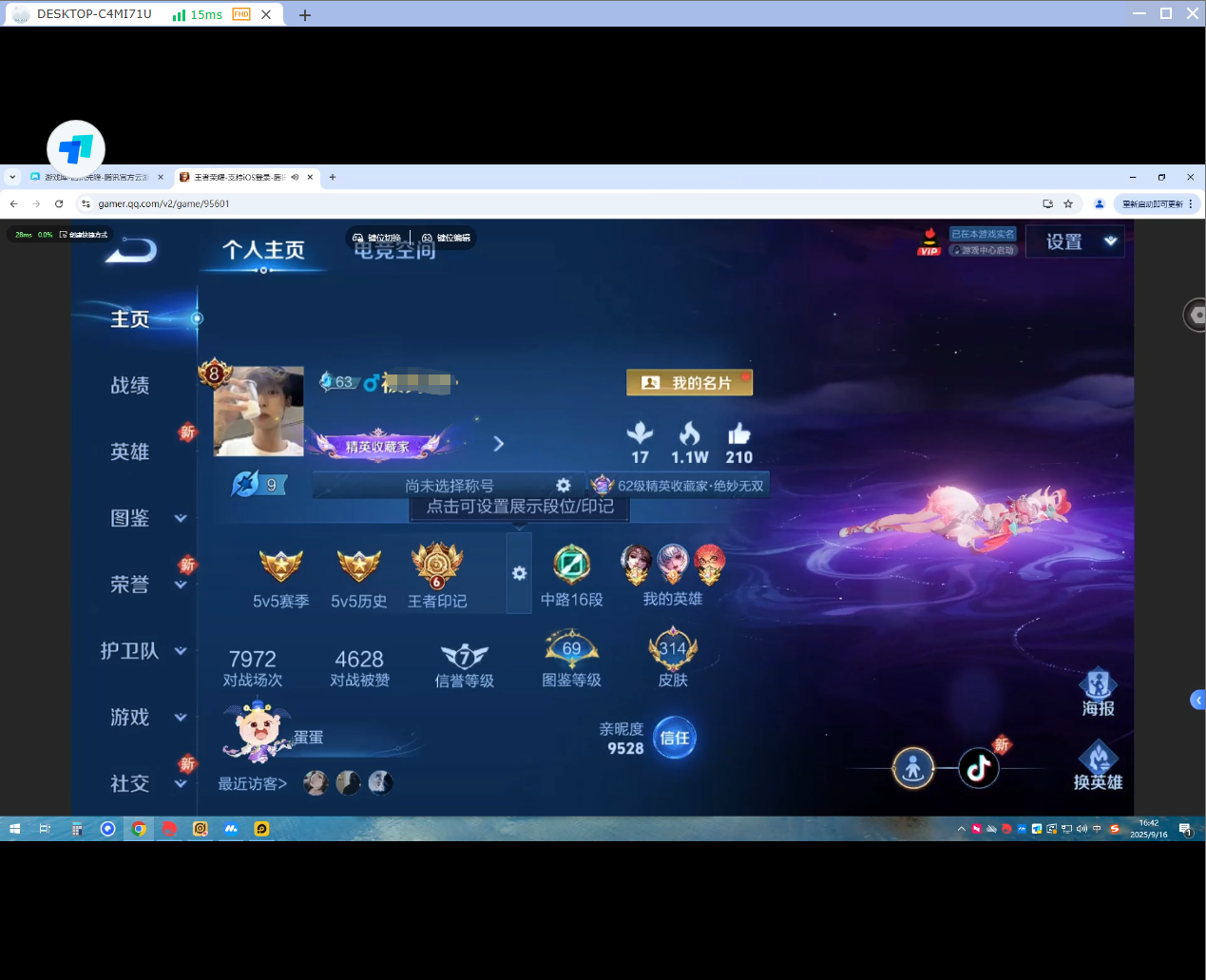
Task: Click the gear beside the rank emblems
Action: coord(519,573)
